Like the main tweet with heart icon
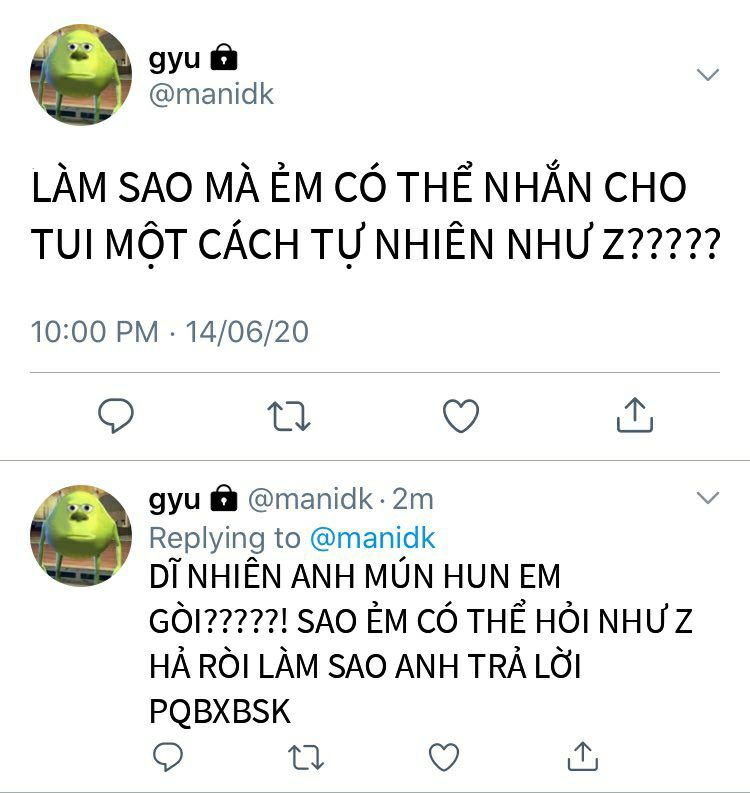The height and width of the screenshot is (793, 750). 461,416
